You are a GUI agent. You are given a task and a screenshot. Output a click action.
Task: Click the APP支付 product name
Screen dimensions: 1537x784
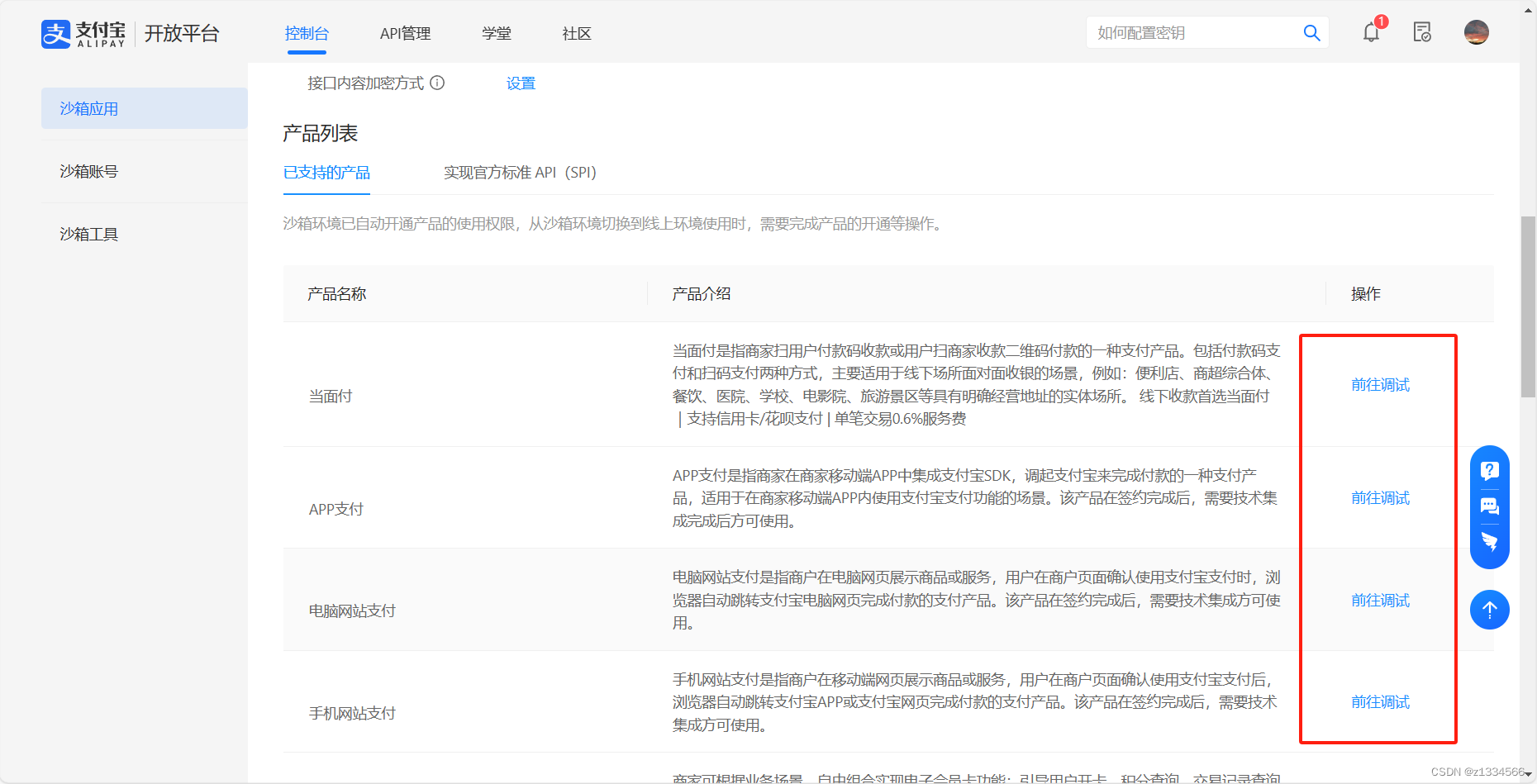tap(336, 510)
